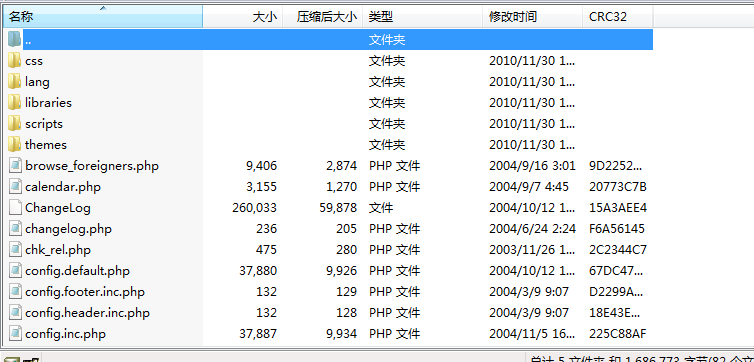Click the css folder icon
This screenshot has height=362, width=754.
pos(15,61)
